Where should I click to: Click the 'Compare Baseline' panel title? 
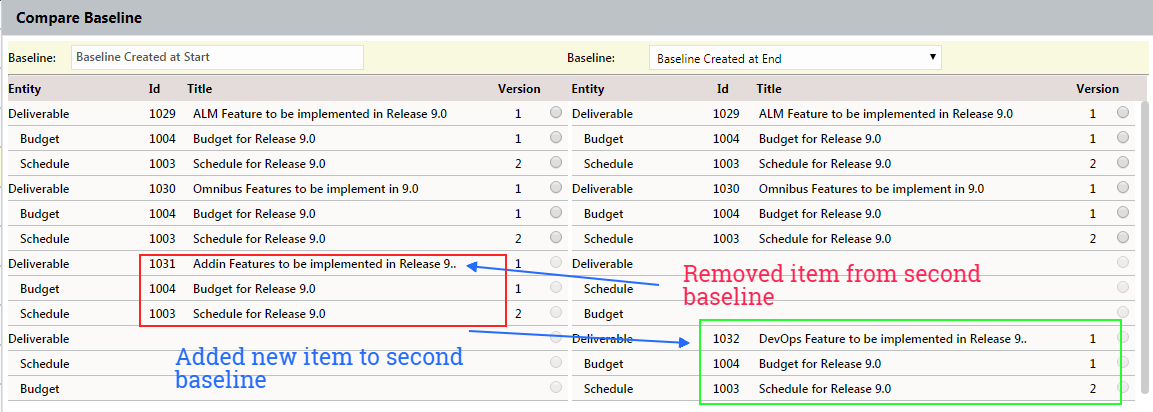pos(79,18)
